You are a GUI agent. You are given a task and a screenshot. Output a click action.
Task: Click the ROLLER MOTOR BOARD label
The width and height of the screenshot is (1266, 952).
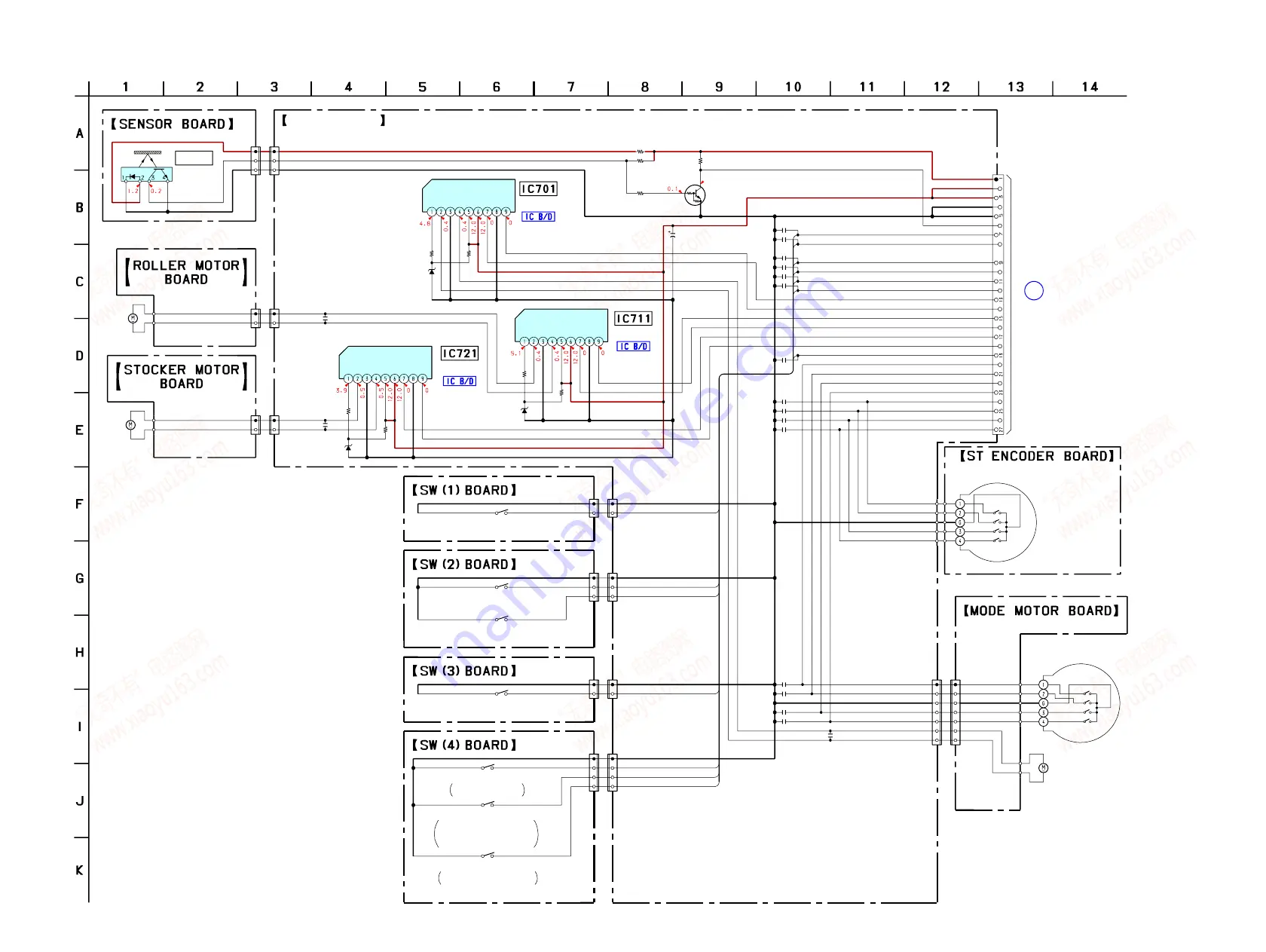(186, 272)
